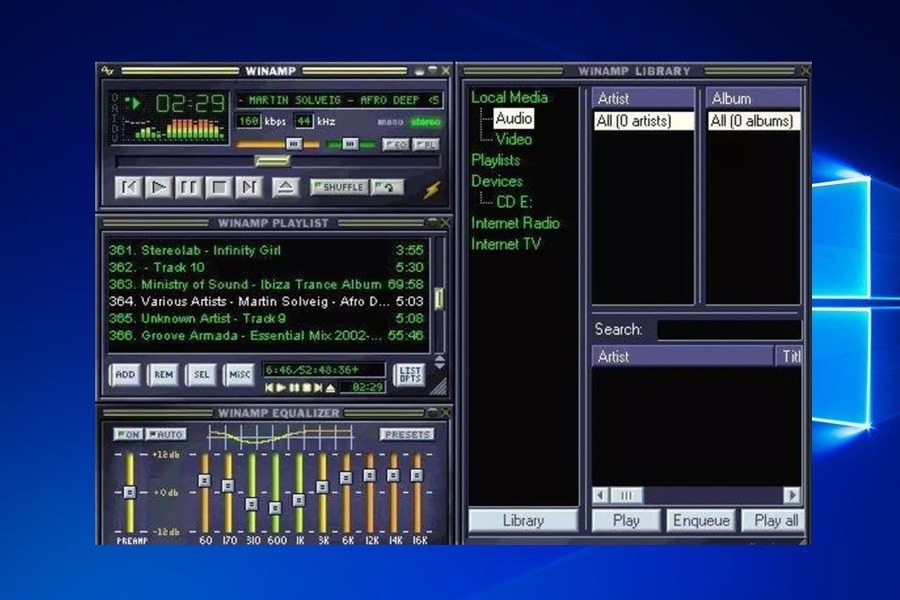
Task: Click the mini Next button in the playlist window
Action: point(318,388)
